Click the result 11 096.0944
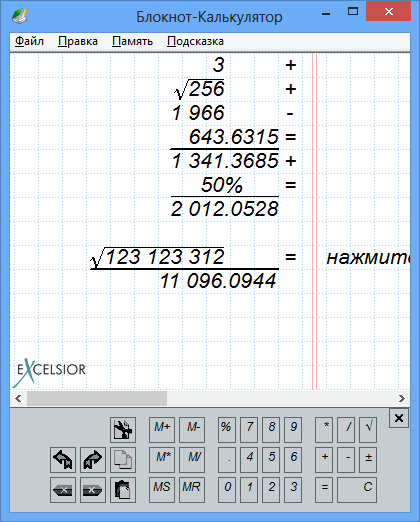Screen dimensions: 420x522 [218, 281]
